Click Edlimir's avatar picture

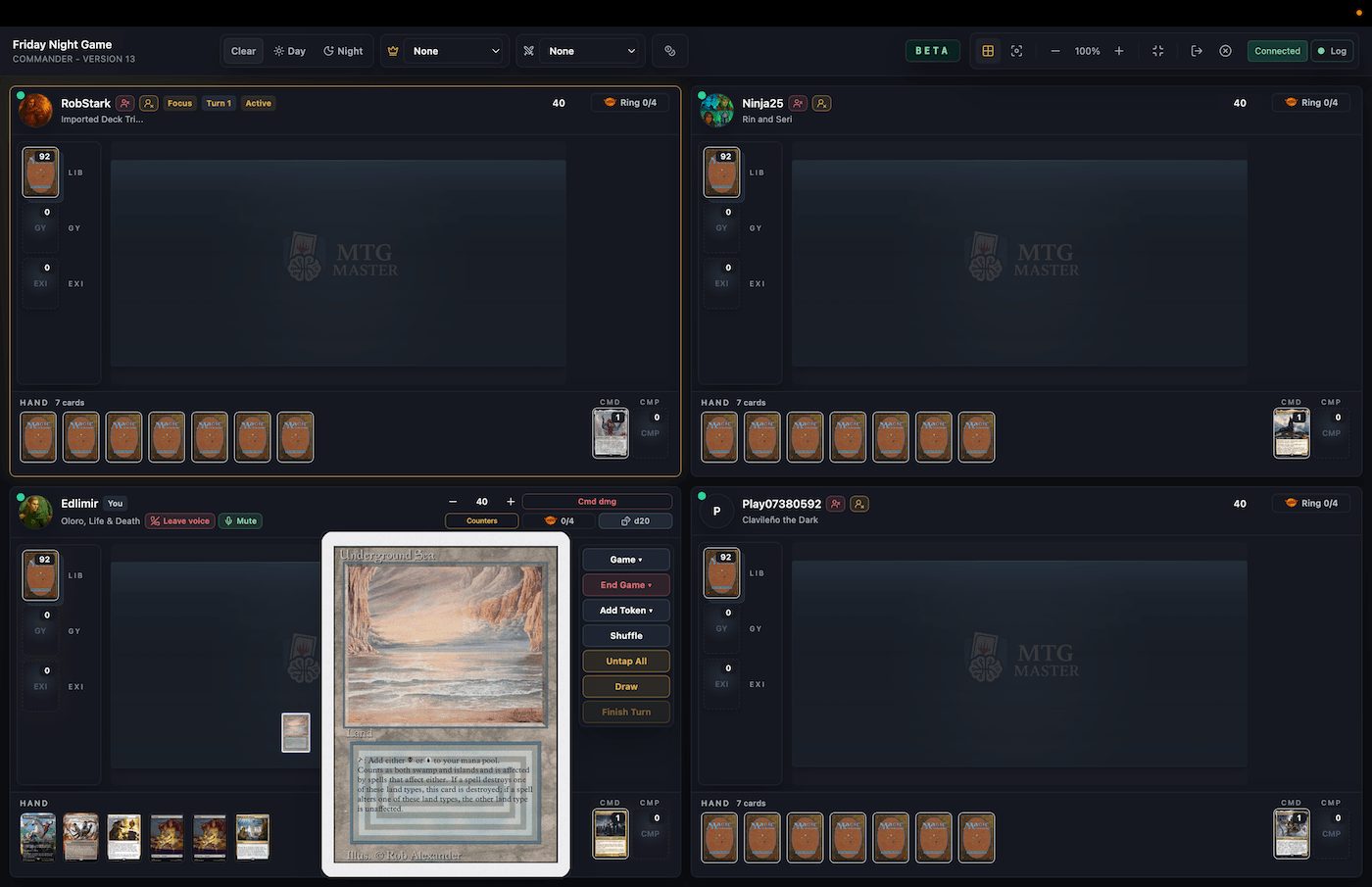[x=36, y=511]
